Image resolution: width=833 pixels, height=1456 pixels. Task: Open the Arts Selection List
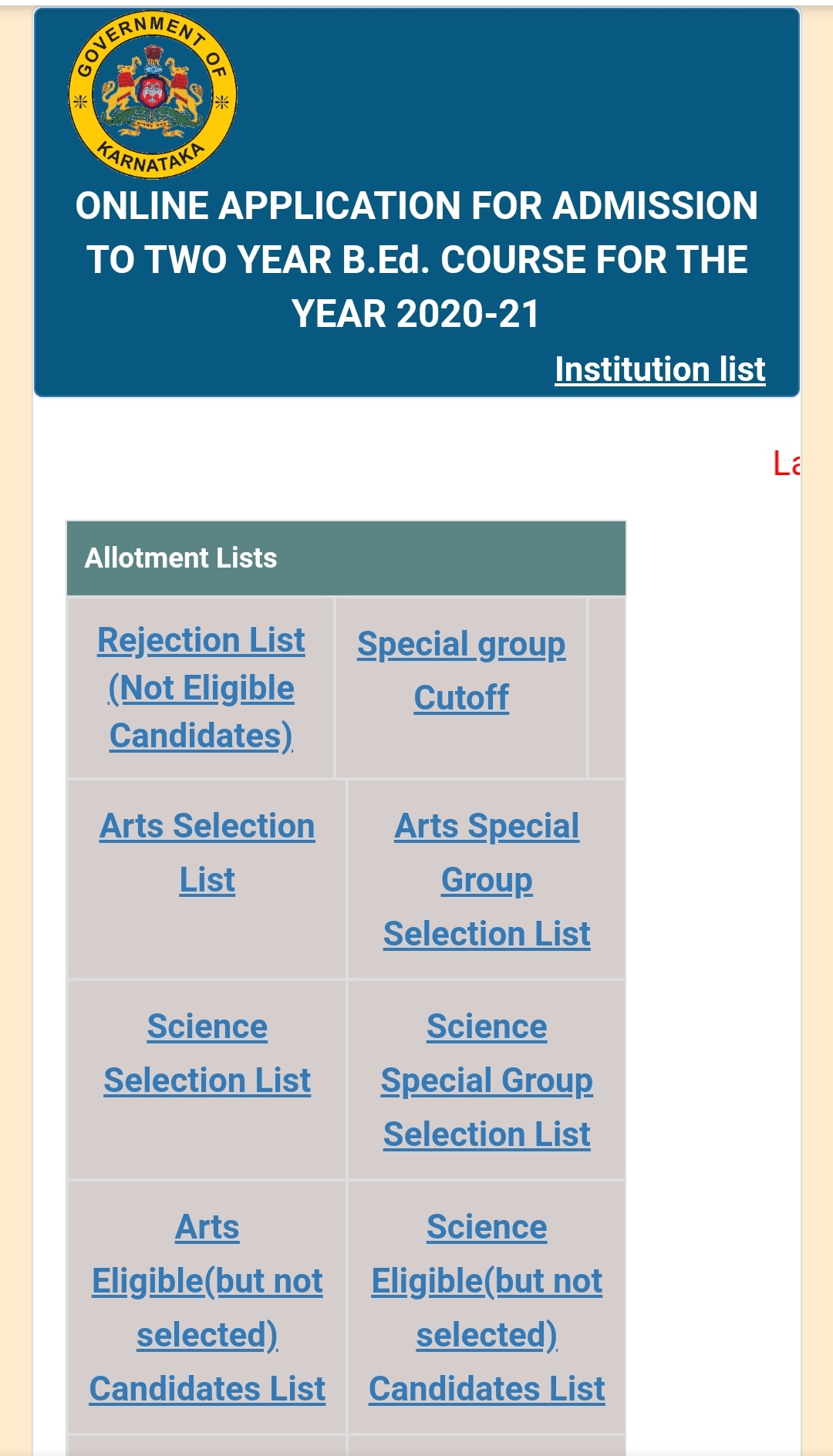[x=205, y=852]
